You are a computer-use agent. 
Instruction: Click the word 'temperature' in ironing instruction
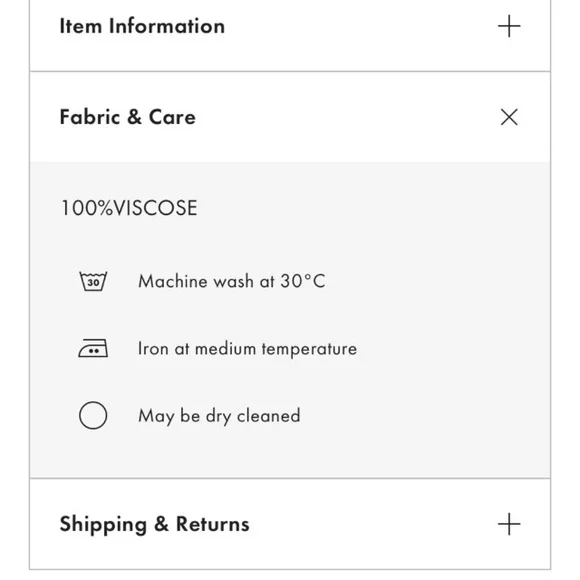pos(309,350)
